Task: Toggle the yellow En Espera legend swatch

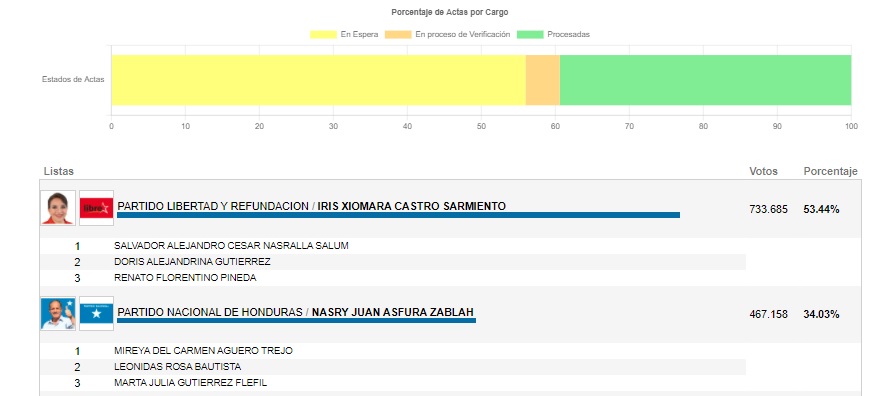Action: coord(323,35)
